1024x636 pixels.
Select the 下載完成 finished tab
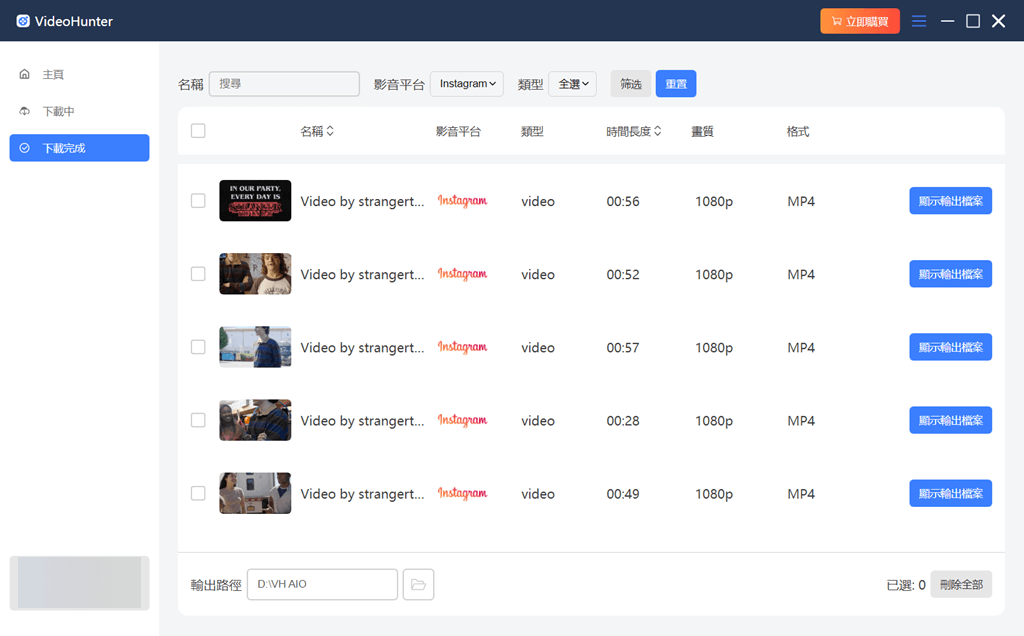79,148
